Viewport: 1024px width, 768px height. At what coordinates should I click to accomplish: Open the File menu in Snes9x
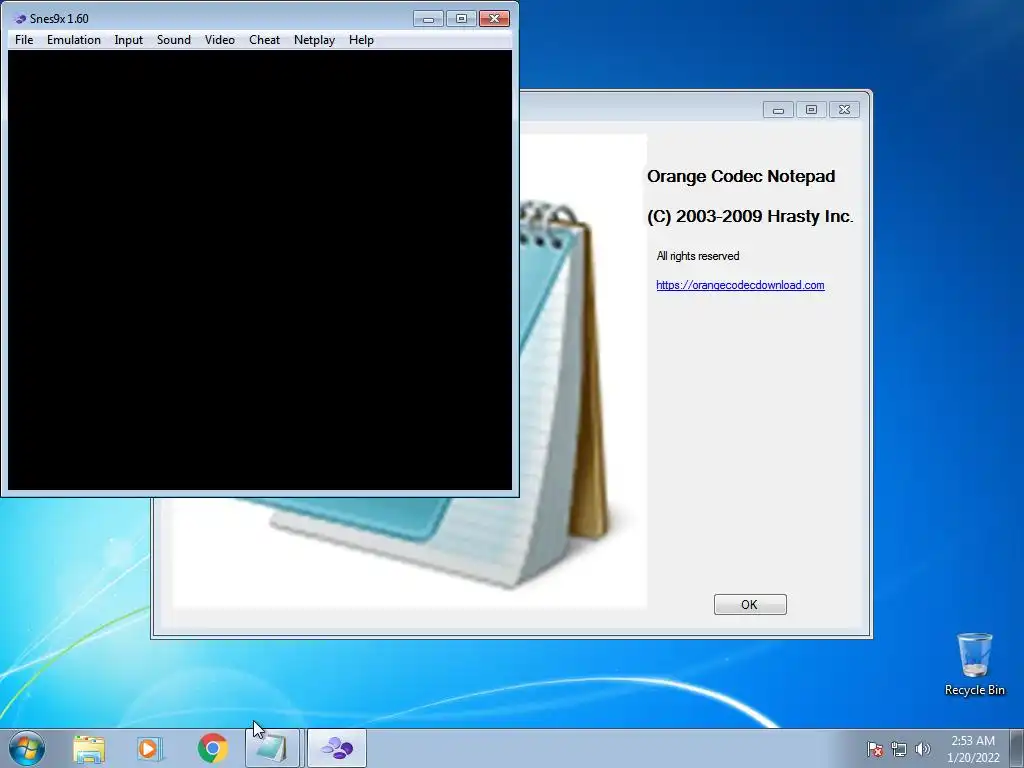click(24, 40)
